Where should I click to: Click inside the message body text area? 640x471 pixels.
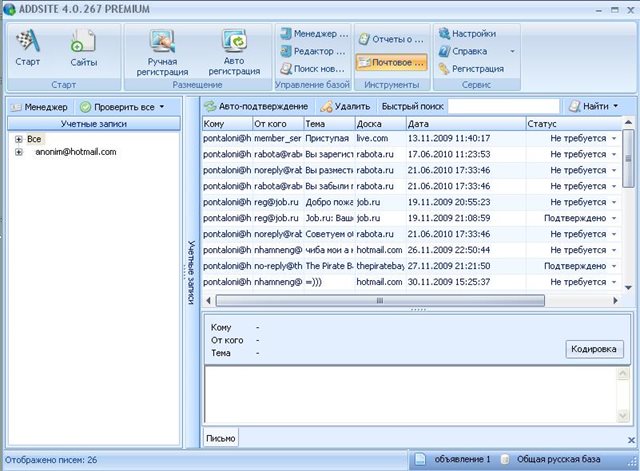click(x=410, y=394)
